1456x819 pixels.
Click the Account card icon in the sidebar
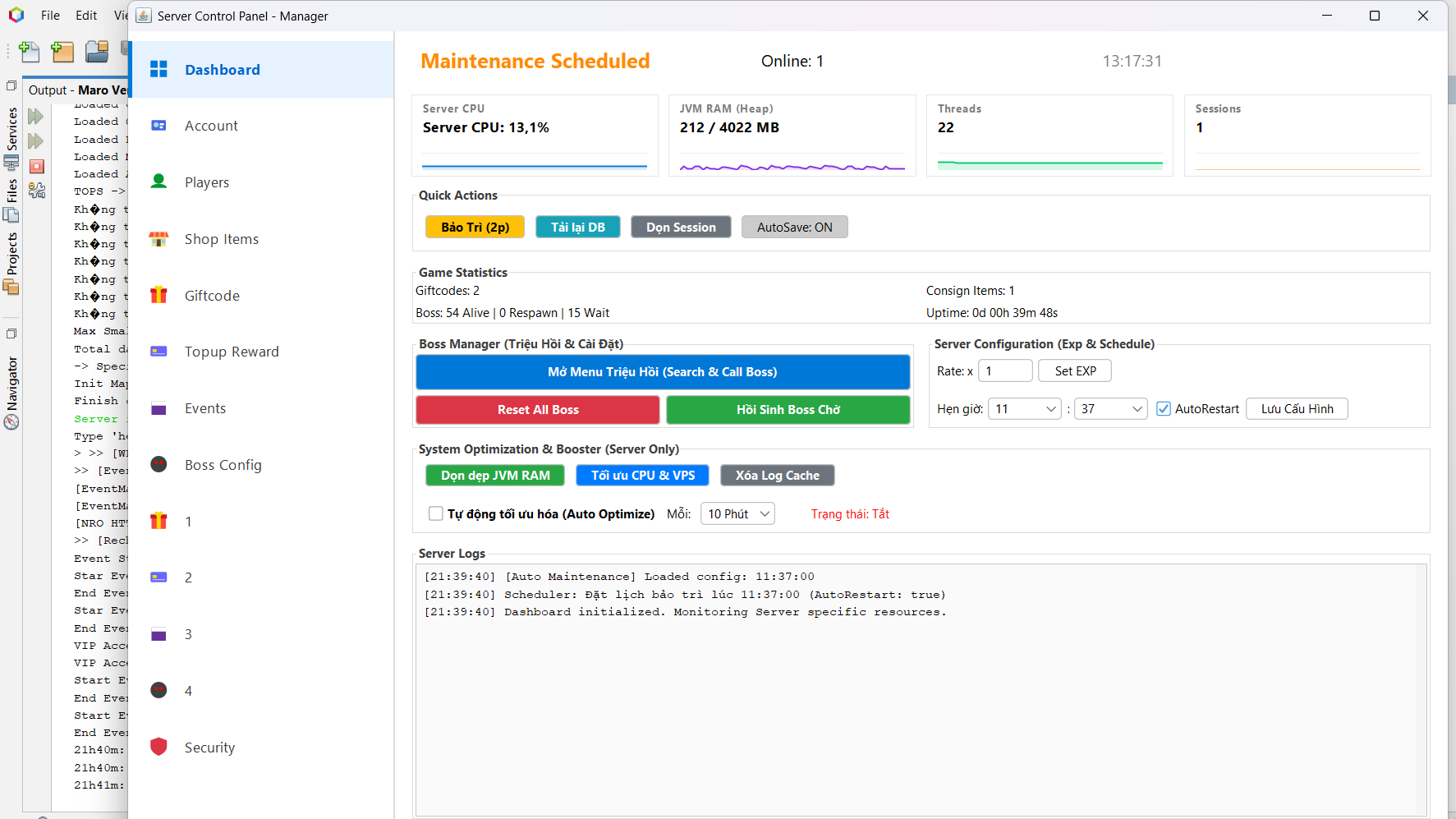click(x=158, y=126)
